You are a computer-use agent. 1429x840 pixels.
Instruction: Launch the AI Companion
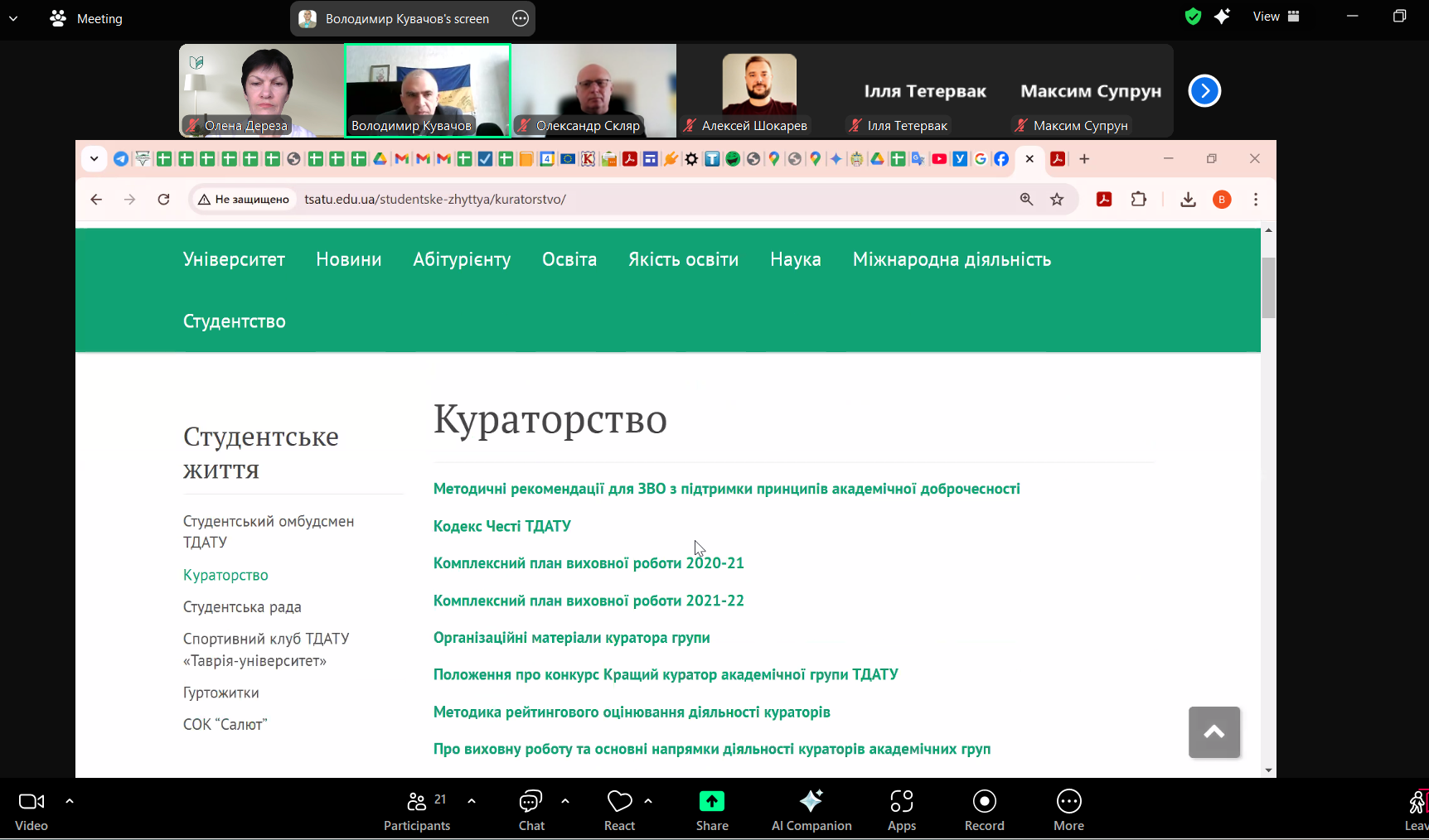[x=811, y=810]
